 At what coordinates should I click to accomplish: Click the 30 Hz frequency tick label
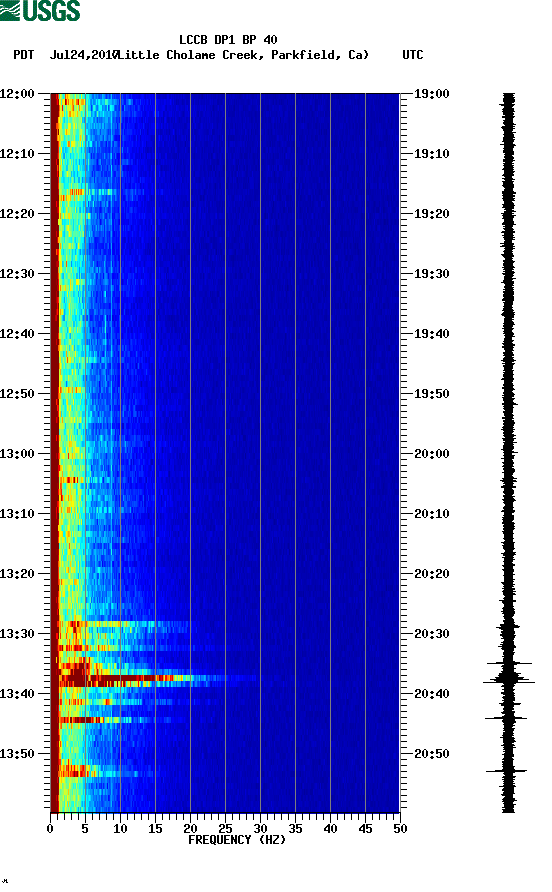(260, 829)
